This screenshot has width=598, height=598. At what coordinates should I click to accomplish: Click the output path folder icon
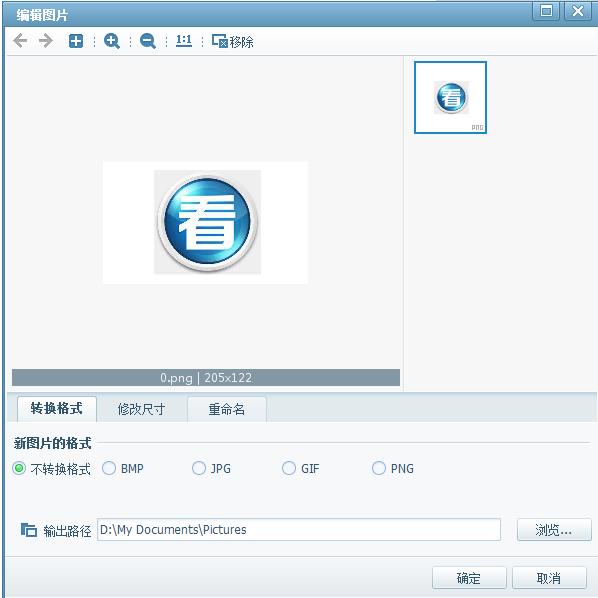(x=29, y=530)
